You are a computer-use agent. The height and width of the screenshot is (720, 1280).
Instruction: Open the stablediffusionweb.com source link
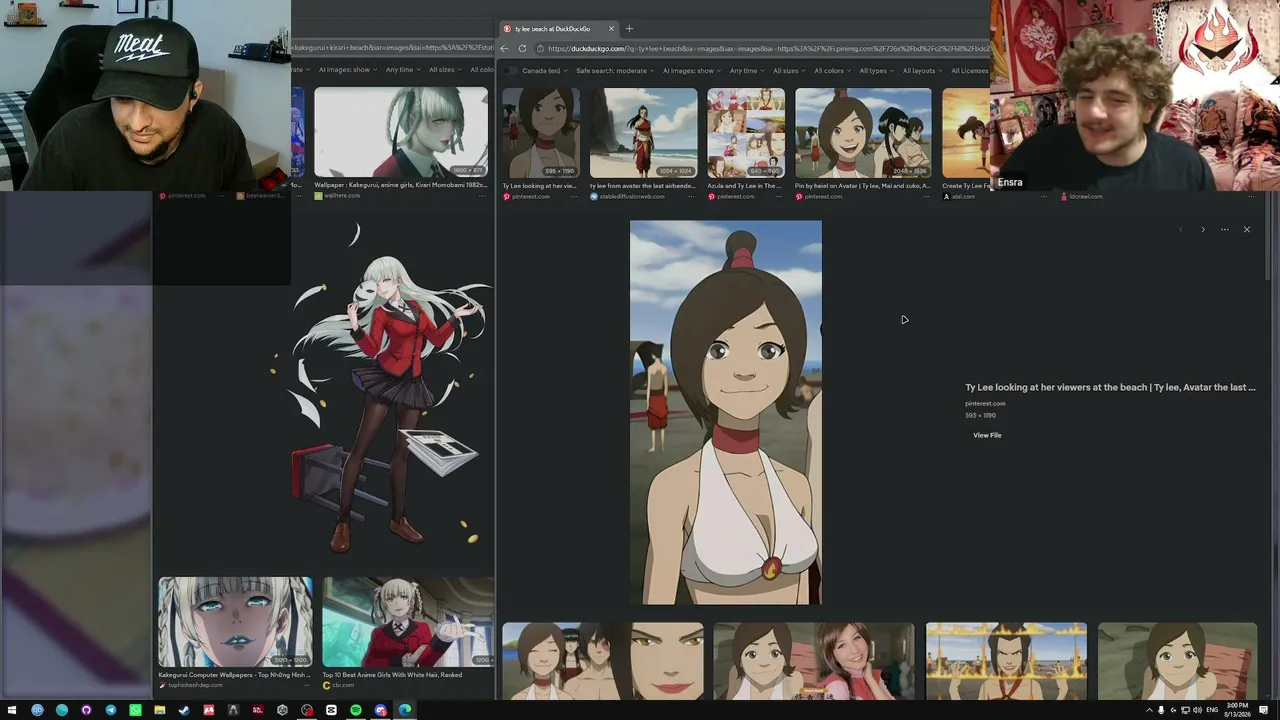click(632, 196)
